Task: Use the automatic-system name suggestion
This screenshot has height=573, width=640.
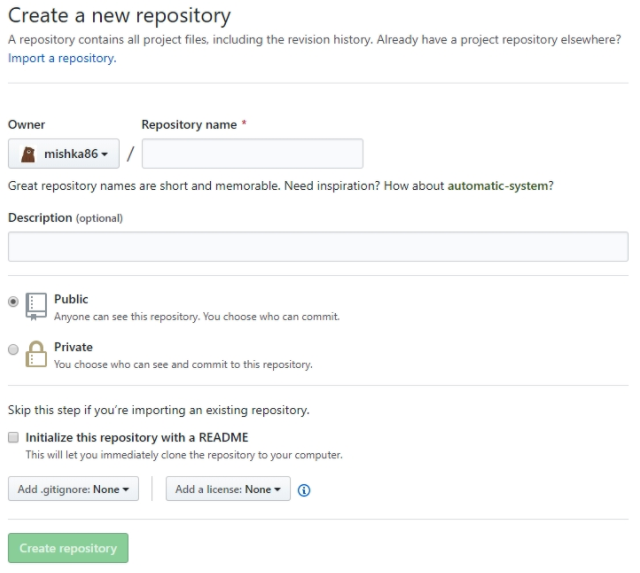Action: pos(498,186)
